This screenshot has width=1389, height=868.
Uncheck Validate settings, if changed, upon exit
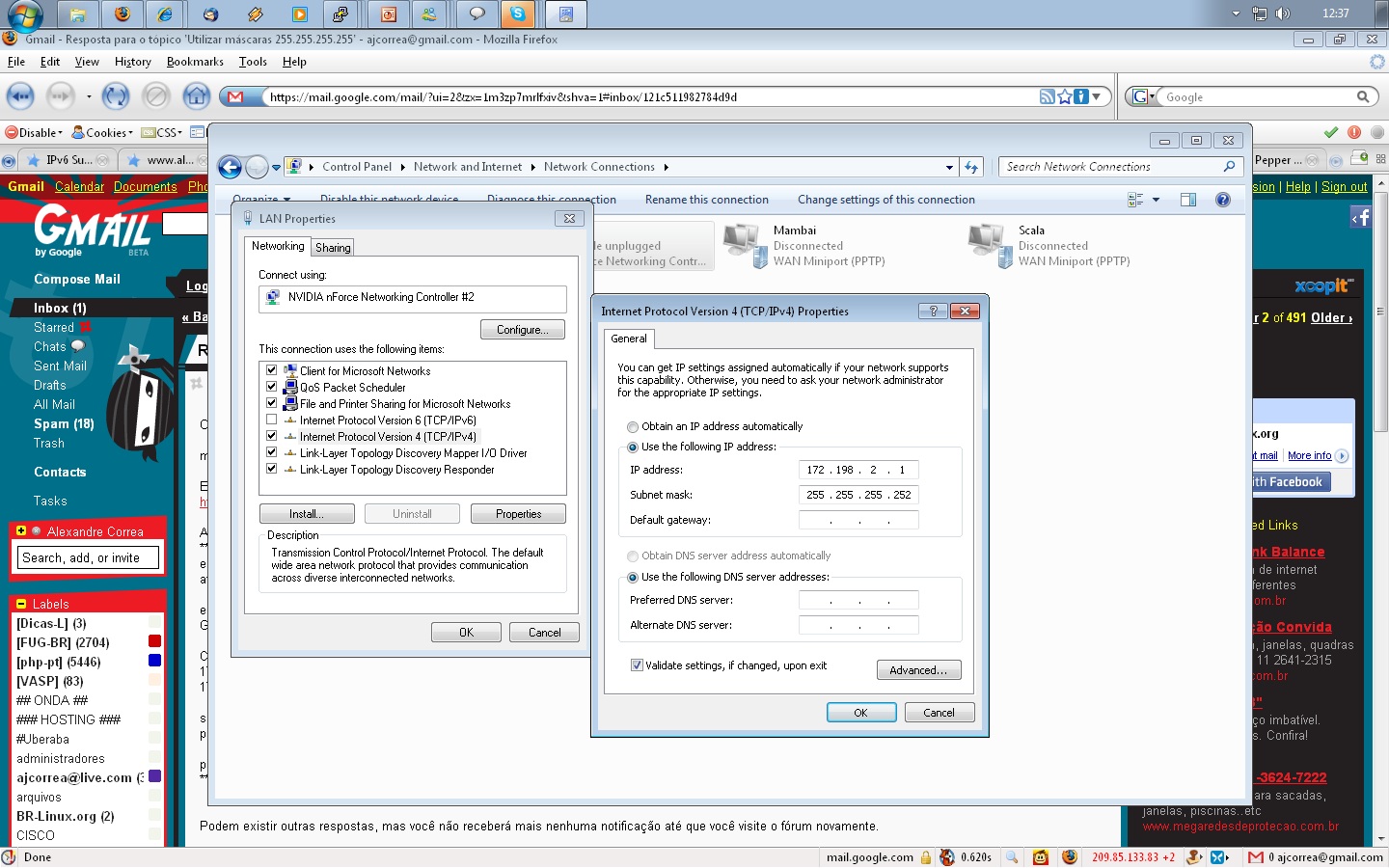click(x=637, y=665)
